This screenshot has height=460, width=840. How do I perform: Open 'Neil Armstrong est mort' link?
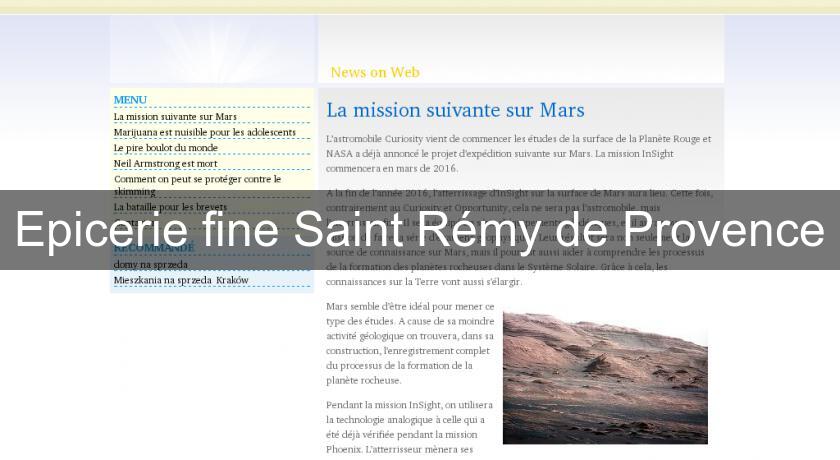pos(166,163)
